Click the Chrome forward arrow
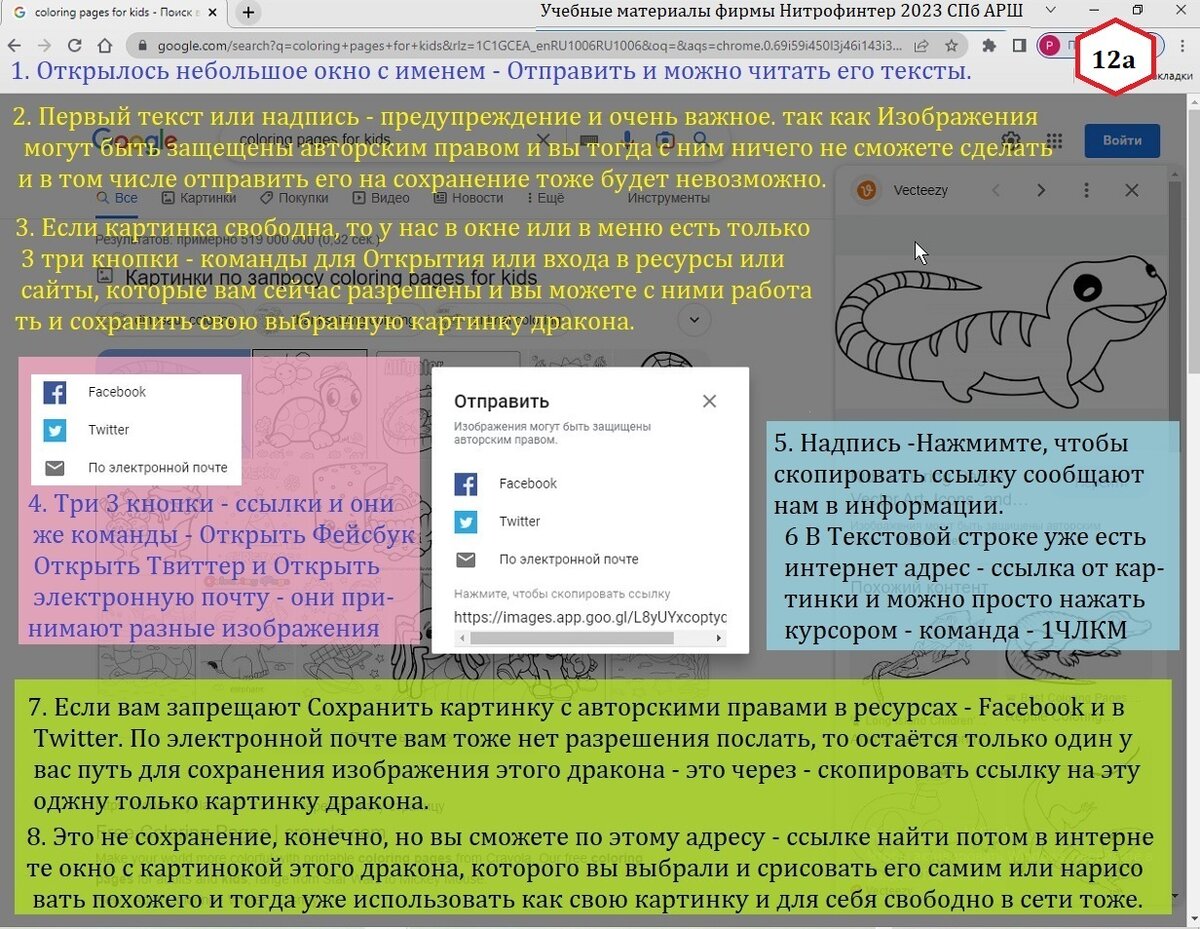 click(x=44, y=45)
